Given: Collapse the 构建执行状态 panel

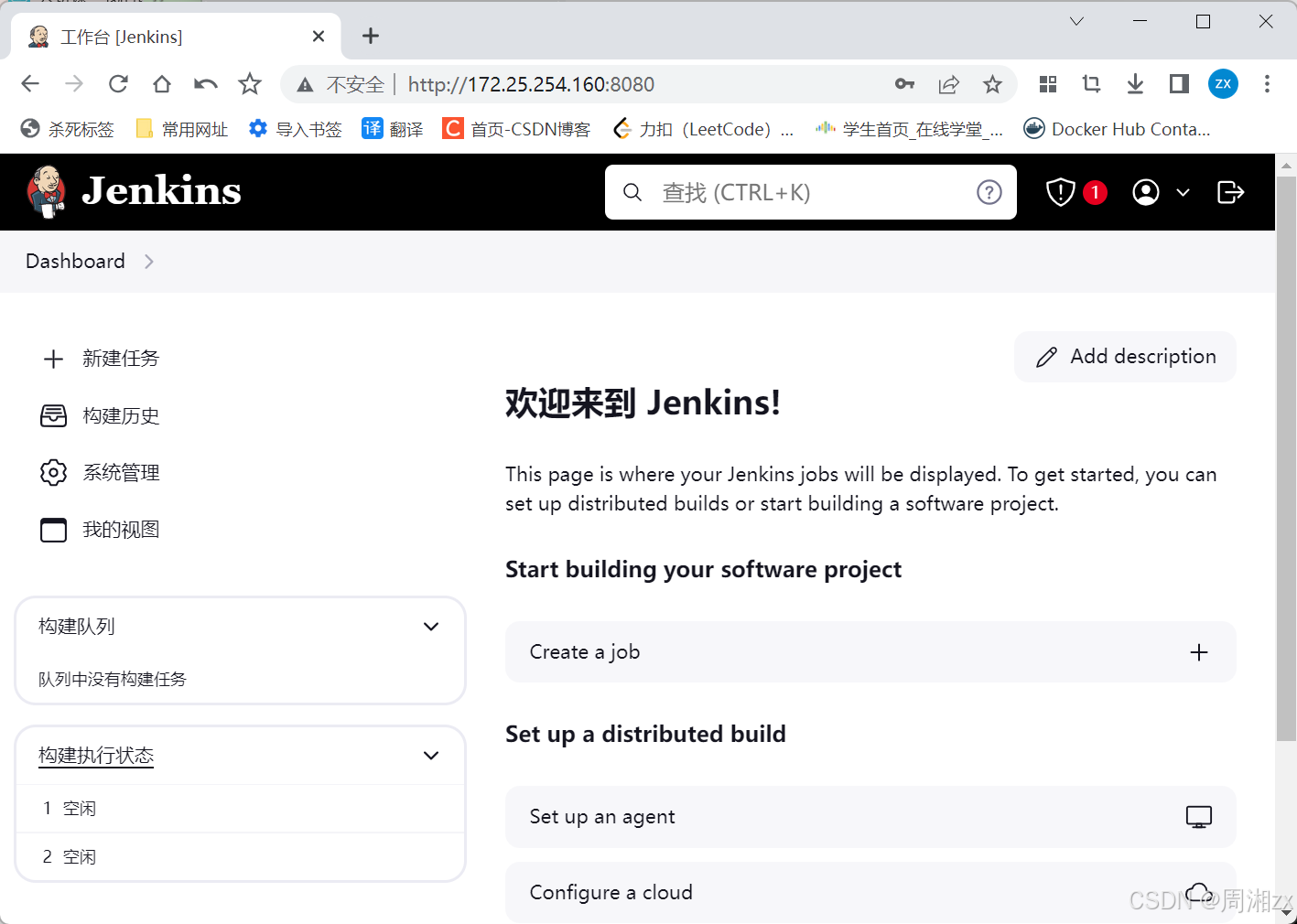Looking at the screenshot, I should tap(431, 756).
